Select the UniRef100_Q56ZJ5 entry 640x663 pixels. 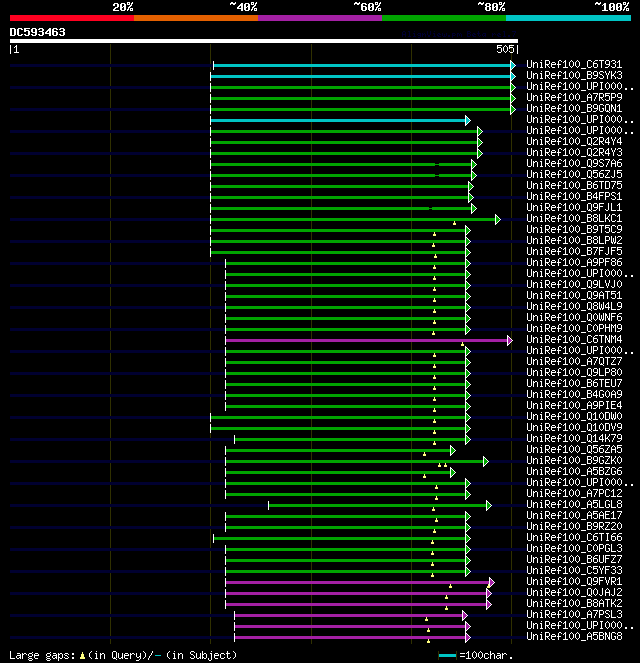point(574,174)
